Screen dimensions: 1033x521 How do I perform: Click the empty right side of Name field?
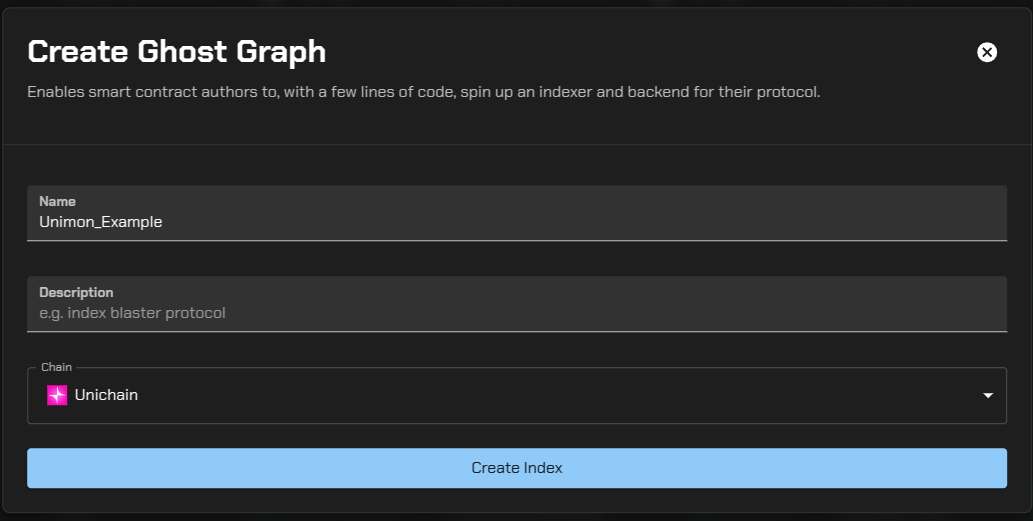point(800,222)
